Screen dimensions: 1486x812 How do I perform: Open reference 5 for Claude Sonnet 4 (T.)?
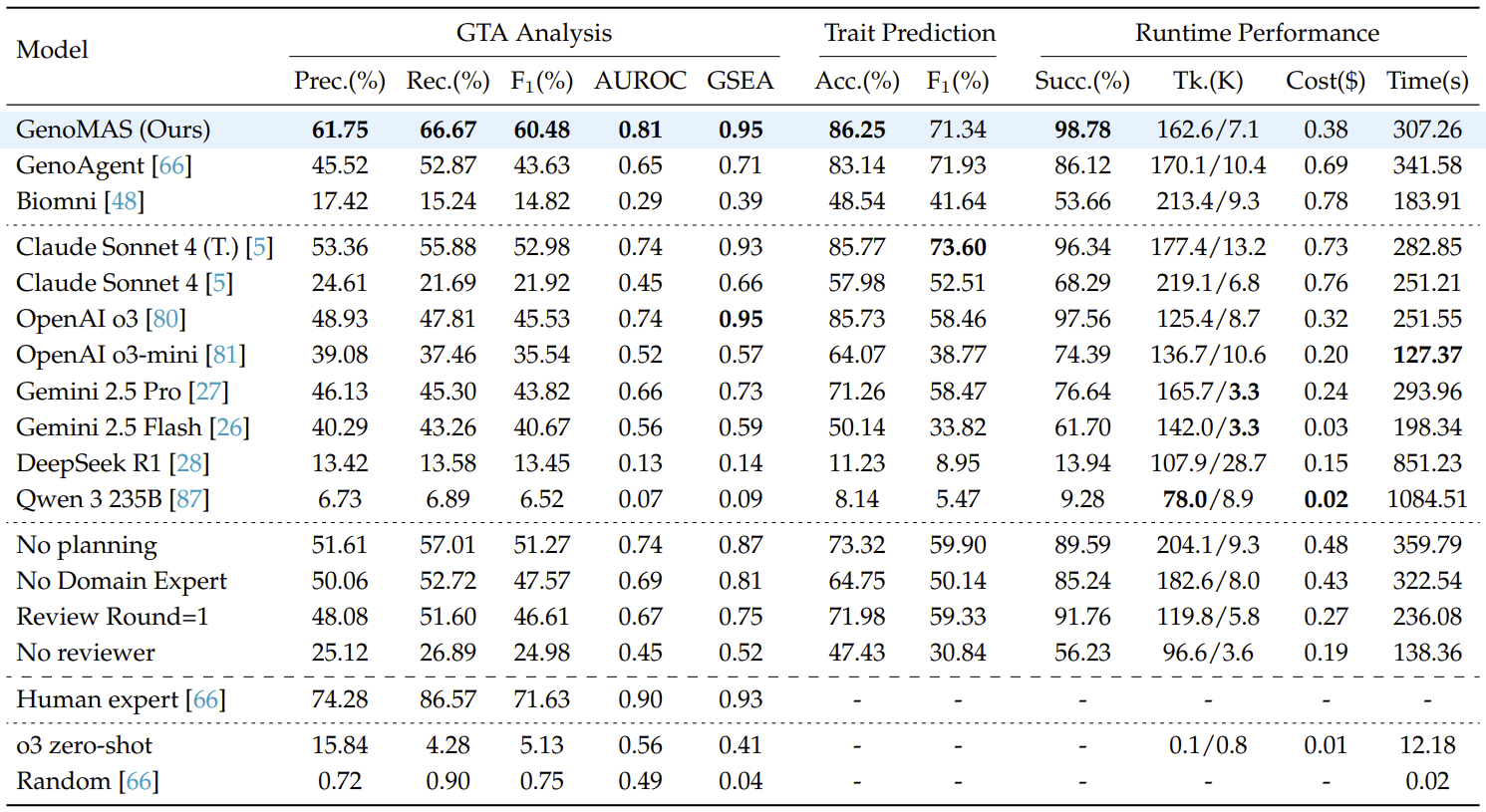260,247
